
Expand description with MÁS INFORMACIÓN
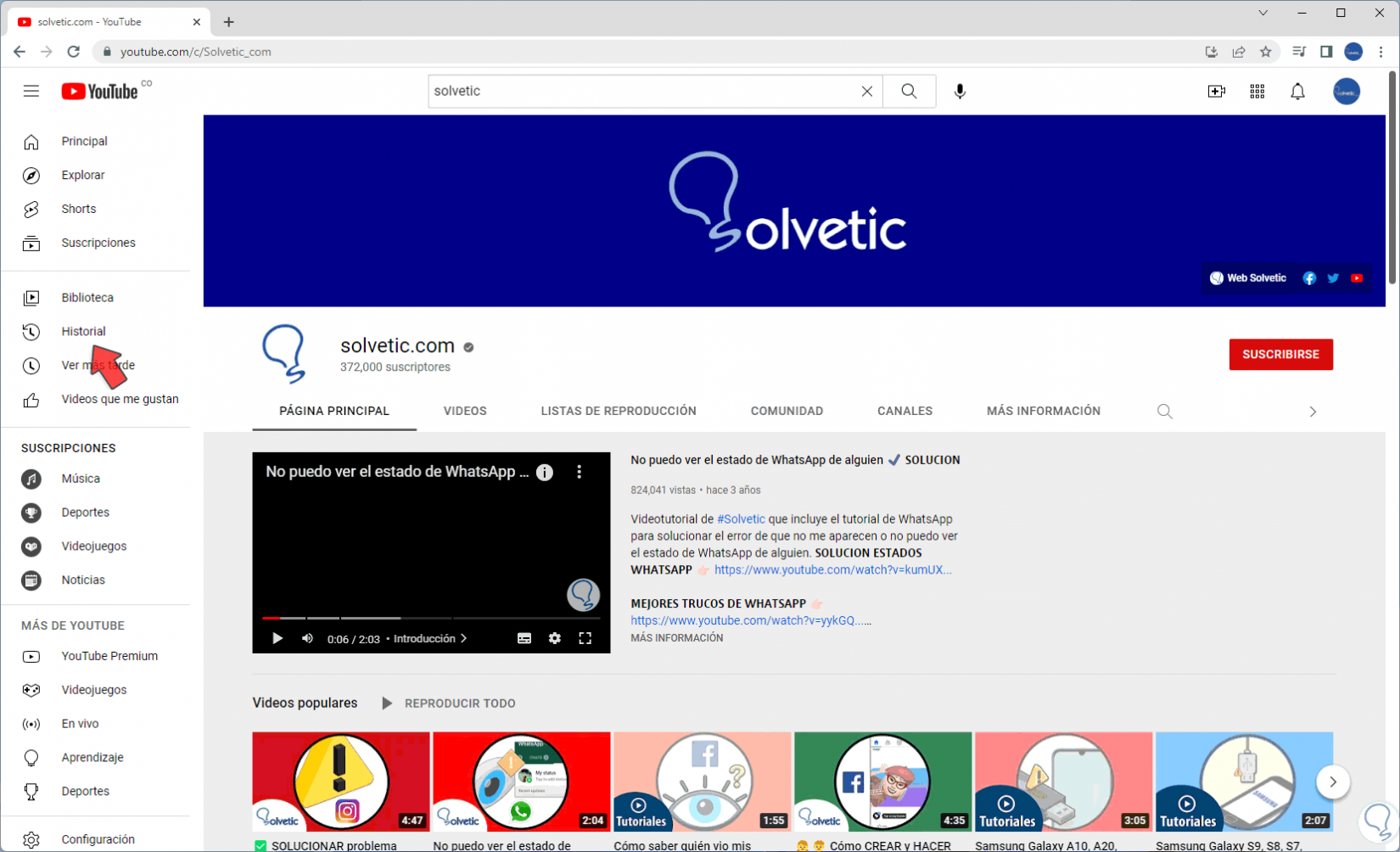[677, 638]
